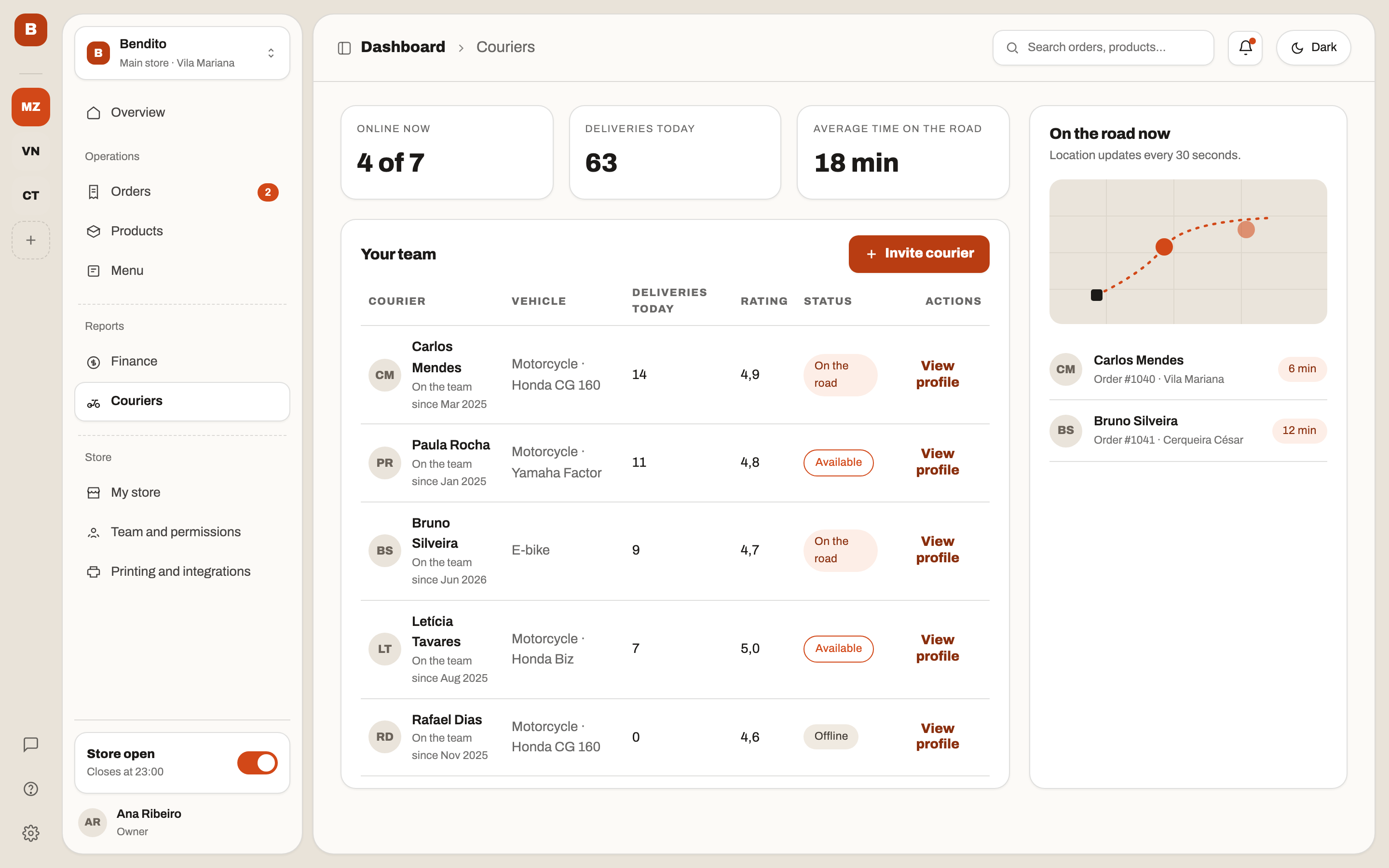Image resolution: width=1389 pixels, height=868 pixels.
Task: Switch to the VN store avatar
Action: pos(30,151)
